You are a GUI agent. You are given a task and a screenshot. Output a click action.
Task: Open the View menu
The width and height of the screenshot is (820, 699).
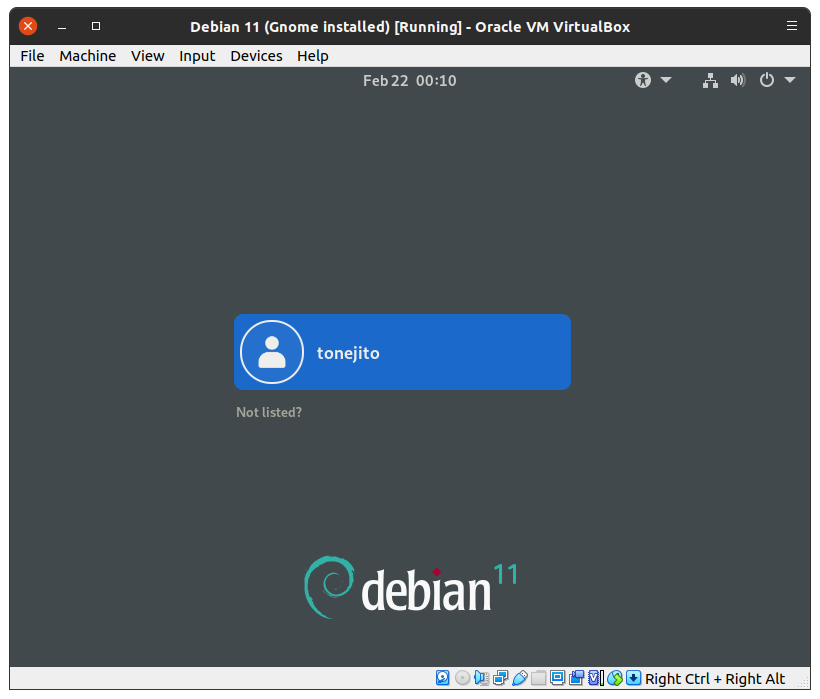[147, 56]
